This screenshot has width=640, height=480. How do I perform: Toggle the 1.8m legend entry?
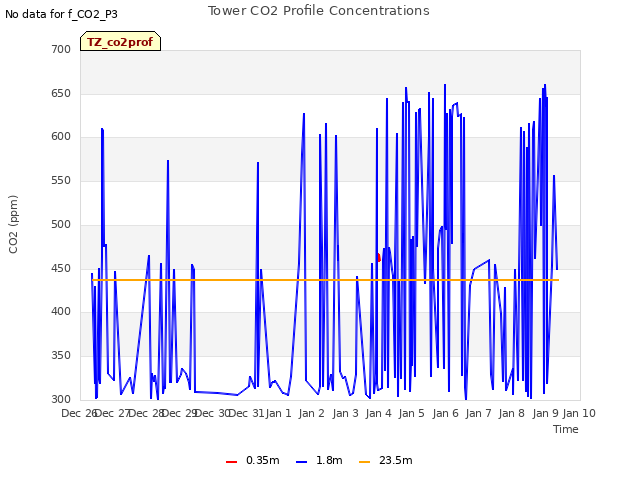[x=319, y=461]
